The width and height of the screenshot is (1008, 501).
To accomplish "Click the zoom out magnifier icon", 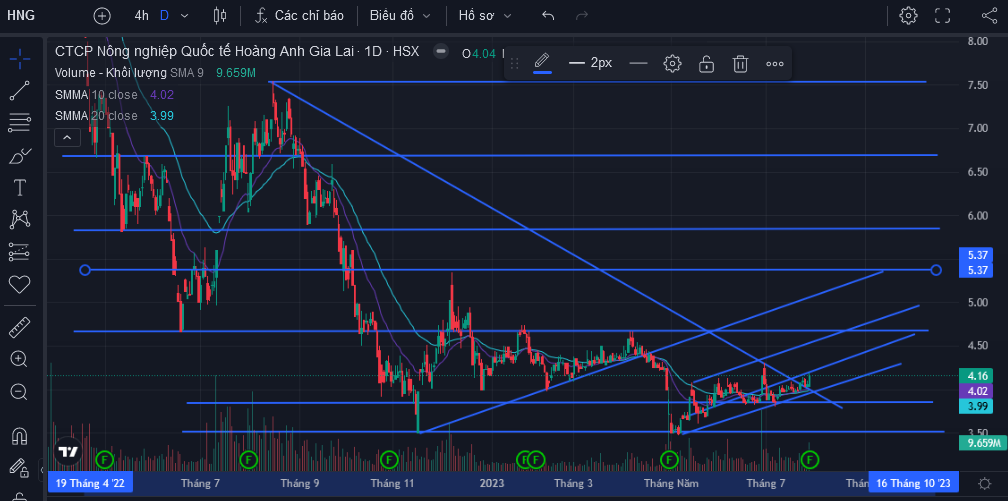I will click(20, 391).
